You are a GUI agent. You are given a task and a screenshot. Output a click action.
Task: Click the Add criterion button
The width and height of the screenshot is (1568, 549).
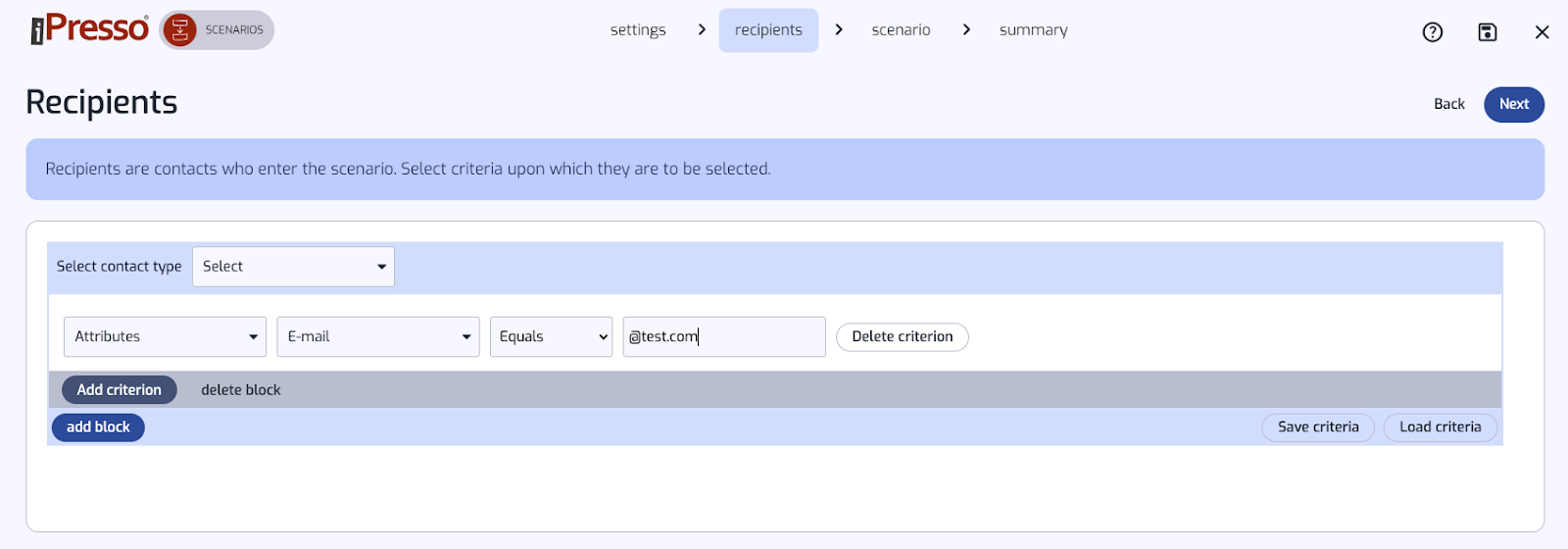120,389
